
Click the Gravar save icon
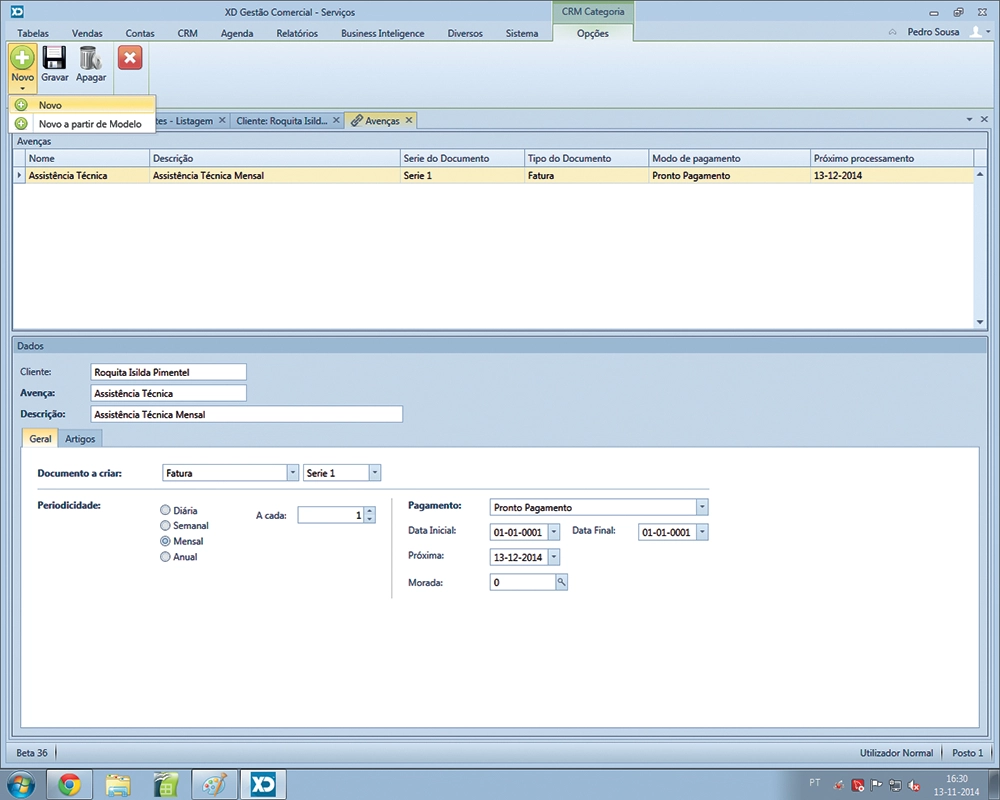[x=54, y=59]
